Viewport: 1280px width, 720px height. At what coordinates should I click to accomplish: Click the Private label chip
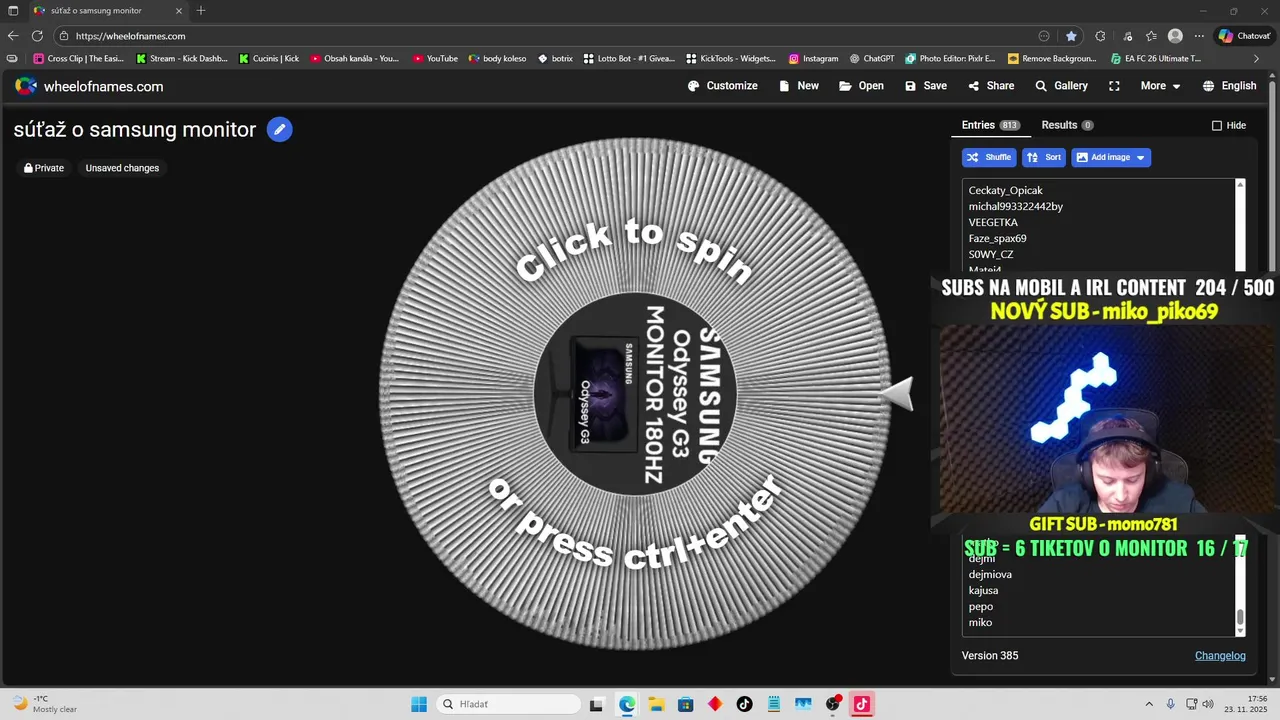tap(44, 168)
